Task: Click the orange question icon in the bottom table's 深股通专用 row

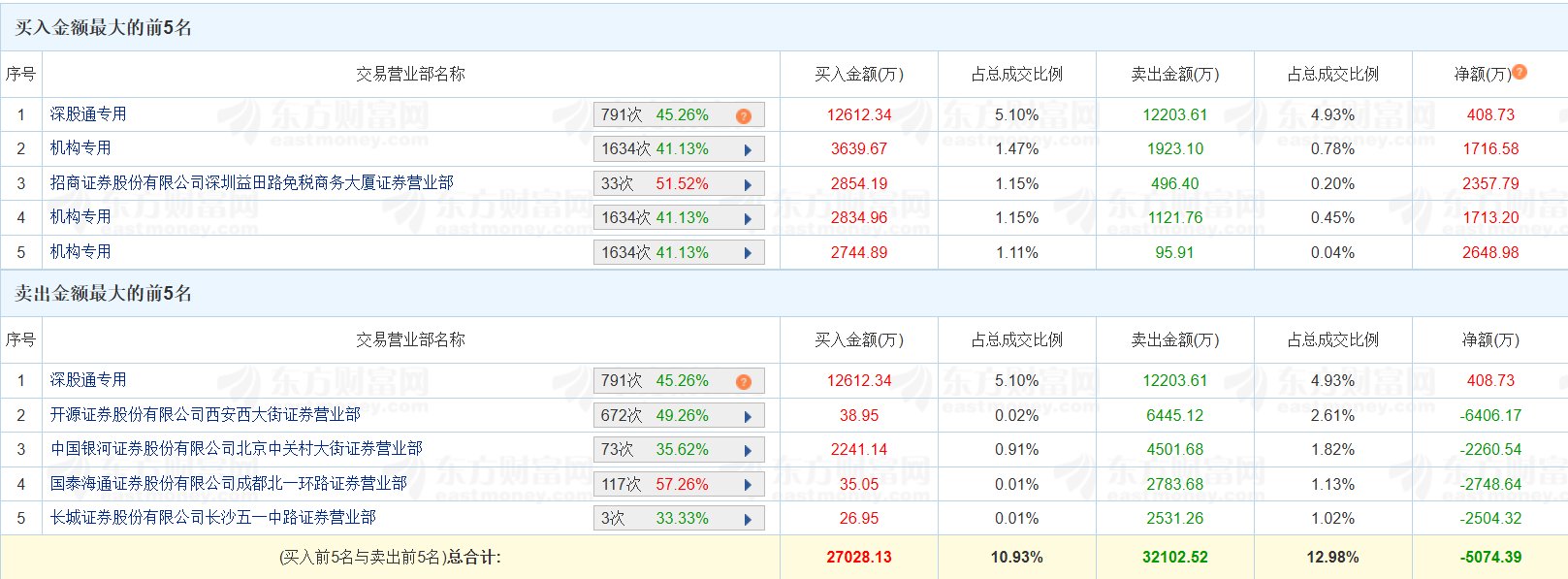Action: click(x=744, y=381)
